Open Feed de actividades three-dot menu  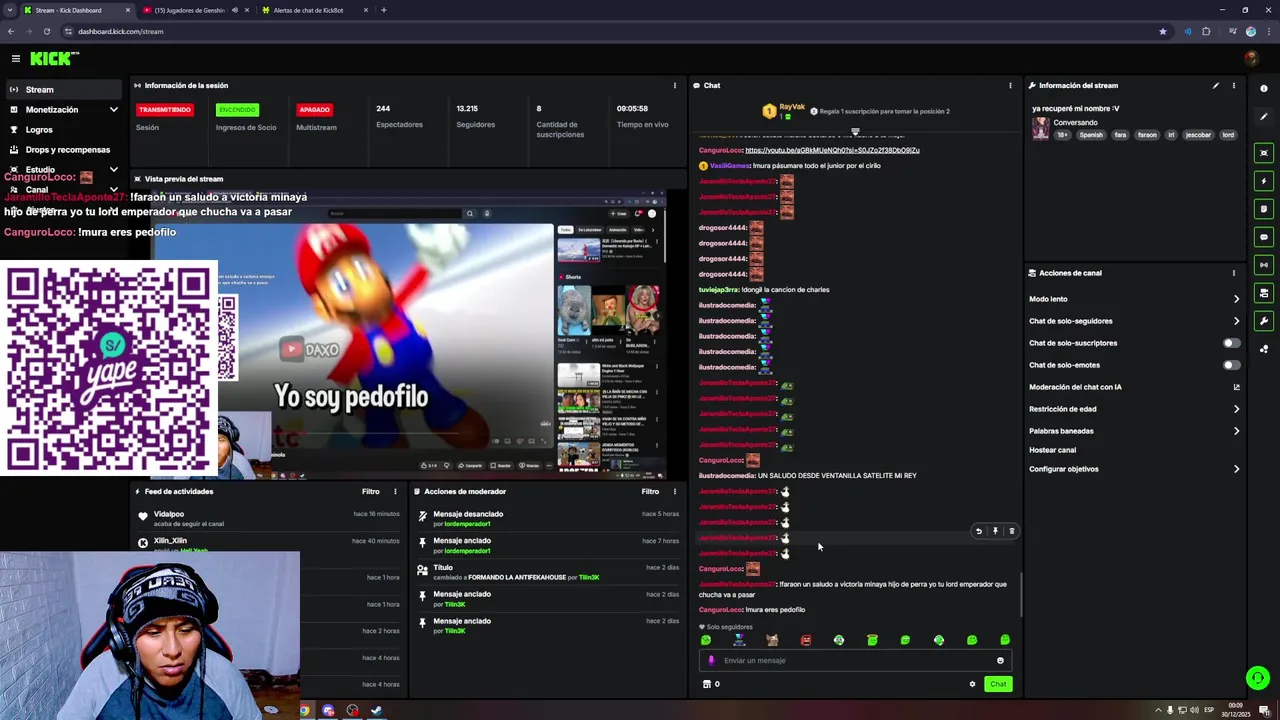click(395, 491)
